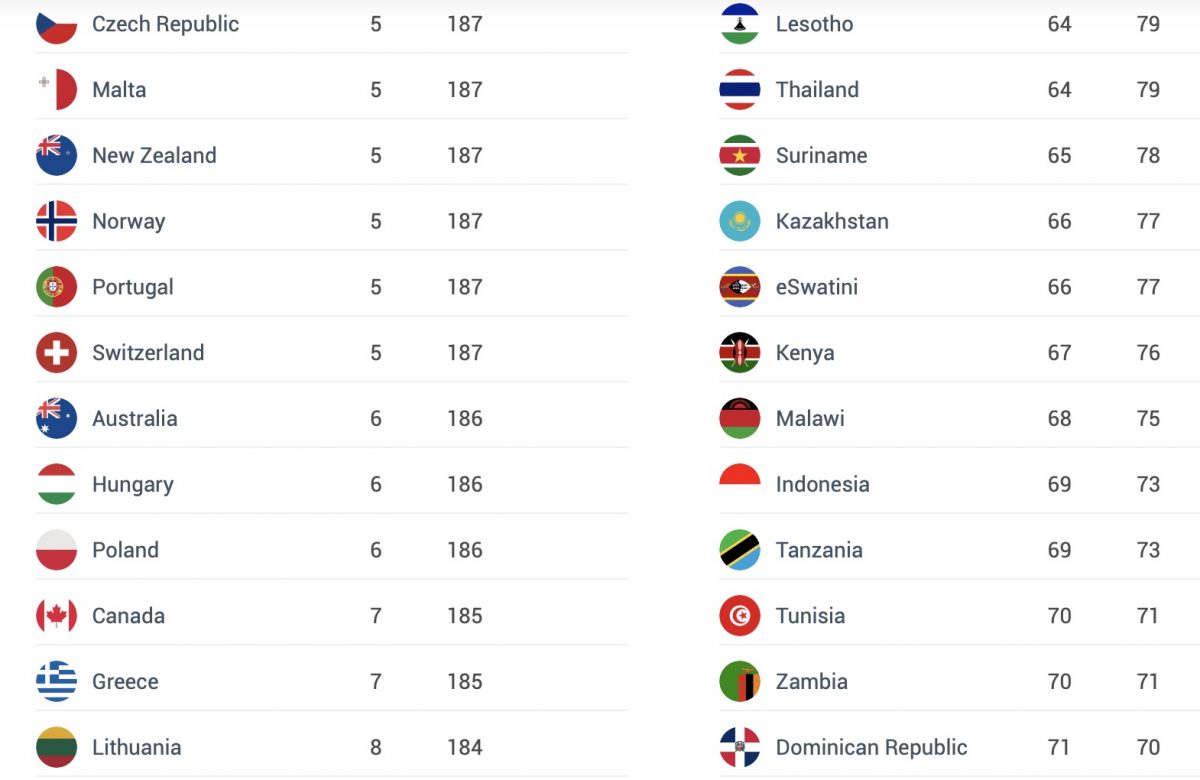Select the Tunisia flag icon
The image size is (1200, 780).
tap(740, 616)
